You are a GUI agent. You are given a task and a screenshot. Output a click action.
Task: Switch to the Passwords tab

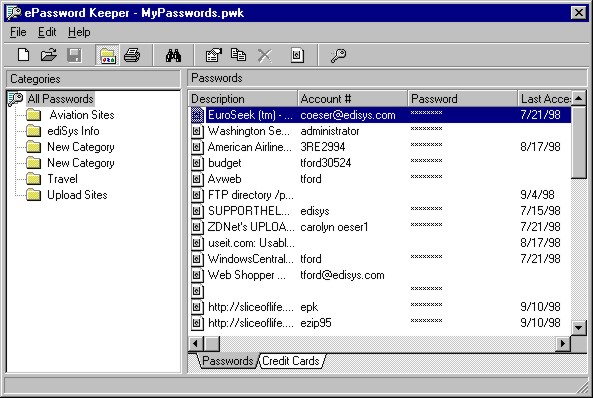(227, 361)
